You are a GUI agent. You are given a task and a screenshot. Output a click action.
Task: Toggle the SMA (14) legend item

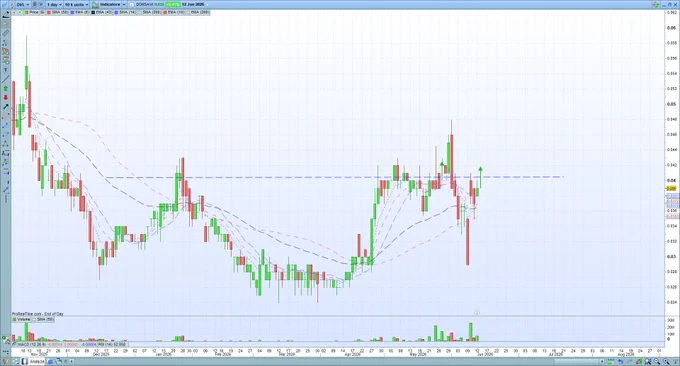click(x=125, y=12)
